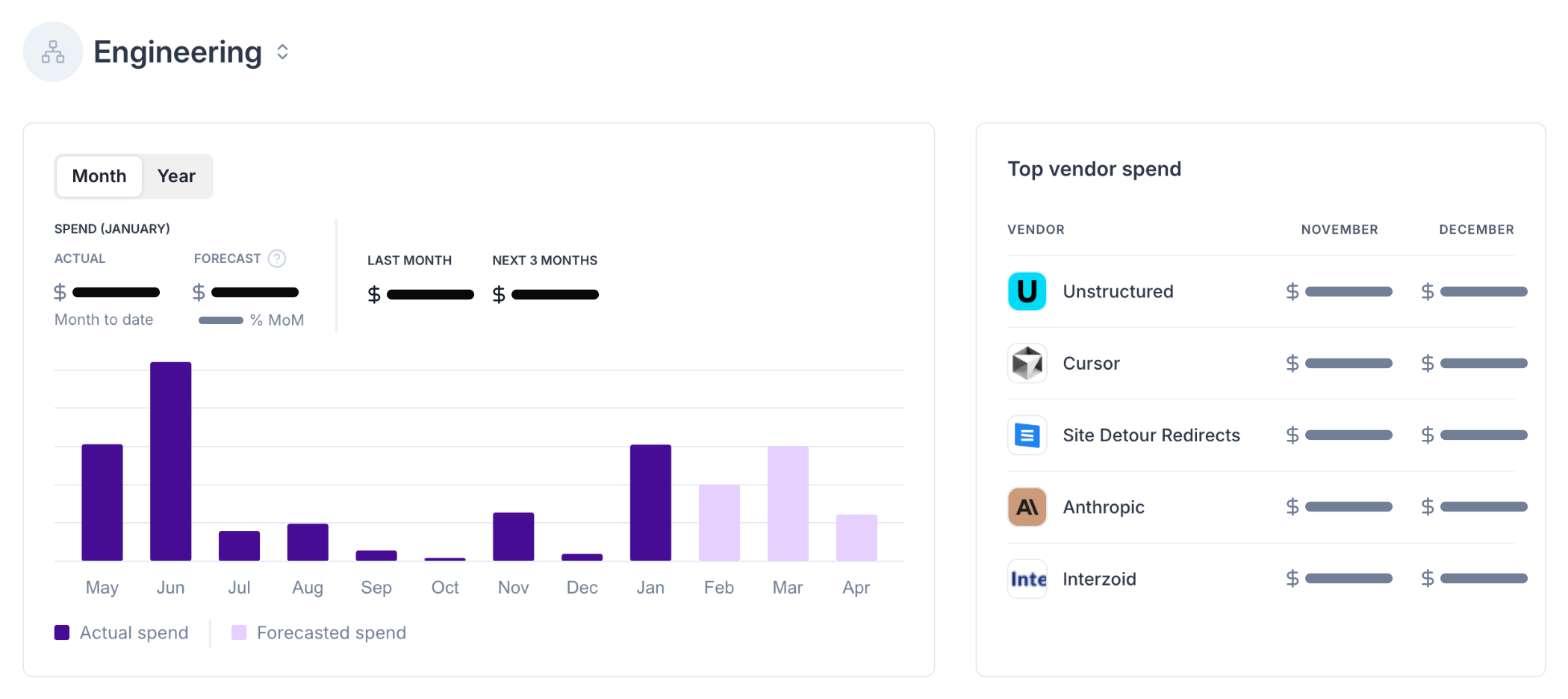Click the Unstructured vendor logo
This screenshot has width=1568, height=699.
click(x=1027, y=291)
